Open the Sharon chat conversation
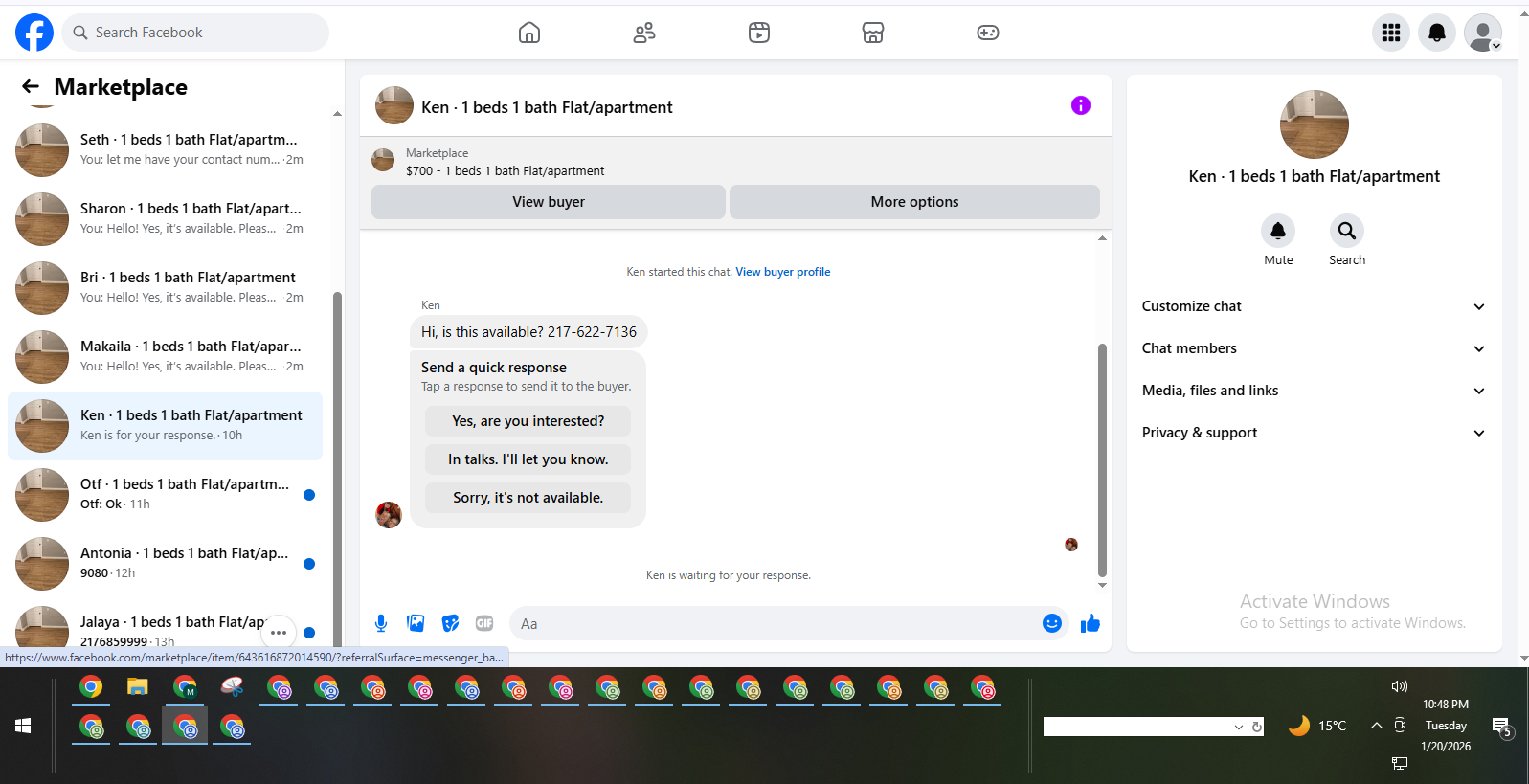 [x=165, y=219]
